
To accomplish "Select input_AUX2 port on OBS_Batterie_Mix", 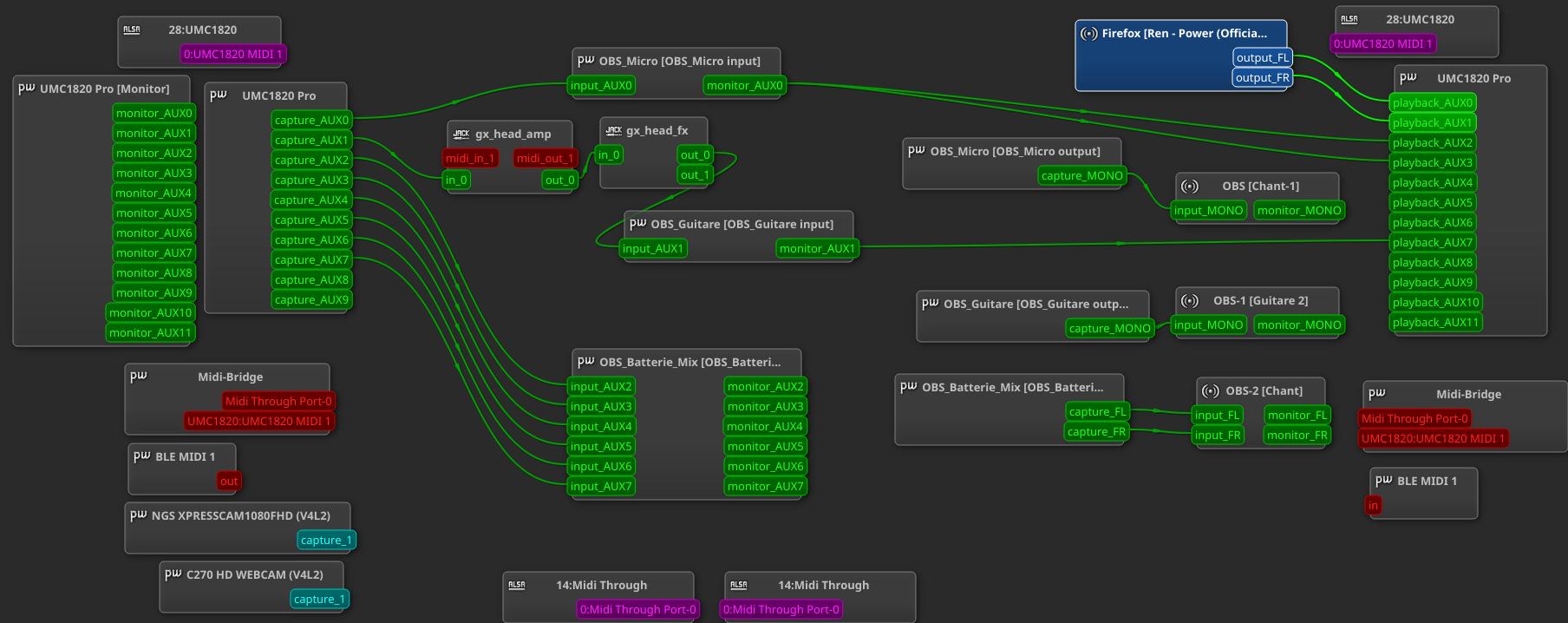I will (x=601, y=386).
